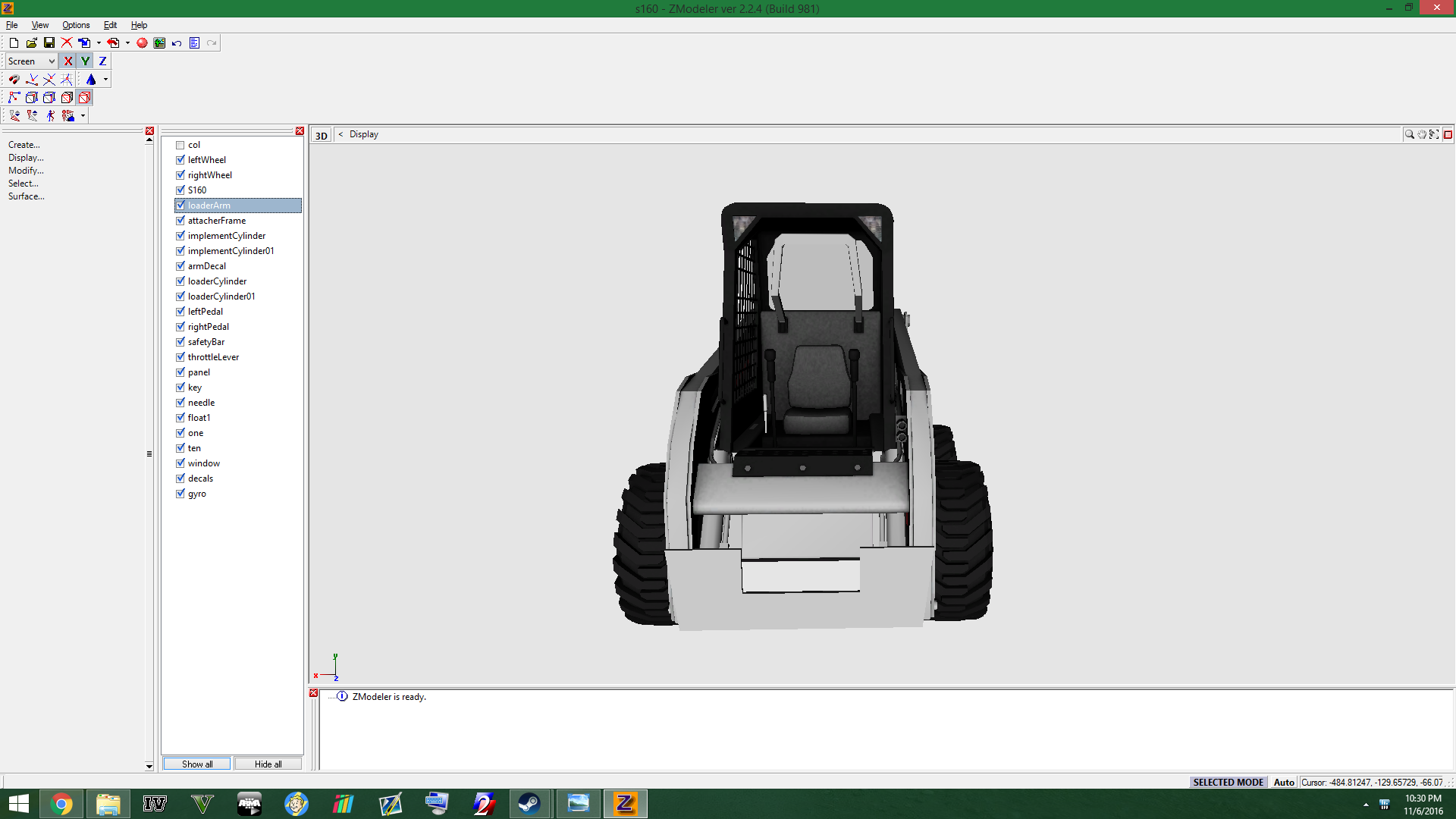Switch to vertices level editing icon
Image resolution: width=1456 pixels, height=819 pixels.
(x=14, y=98)
